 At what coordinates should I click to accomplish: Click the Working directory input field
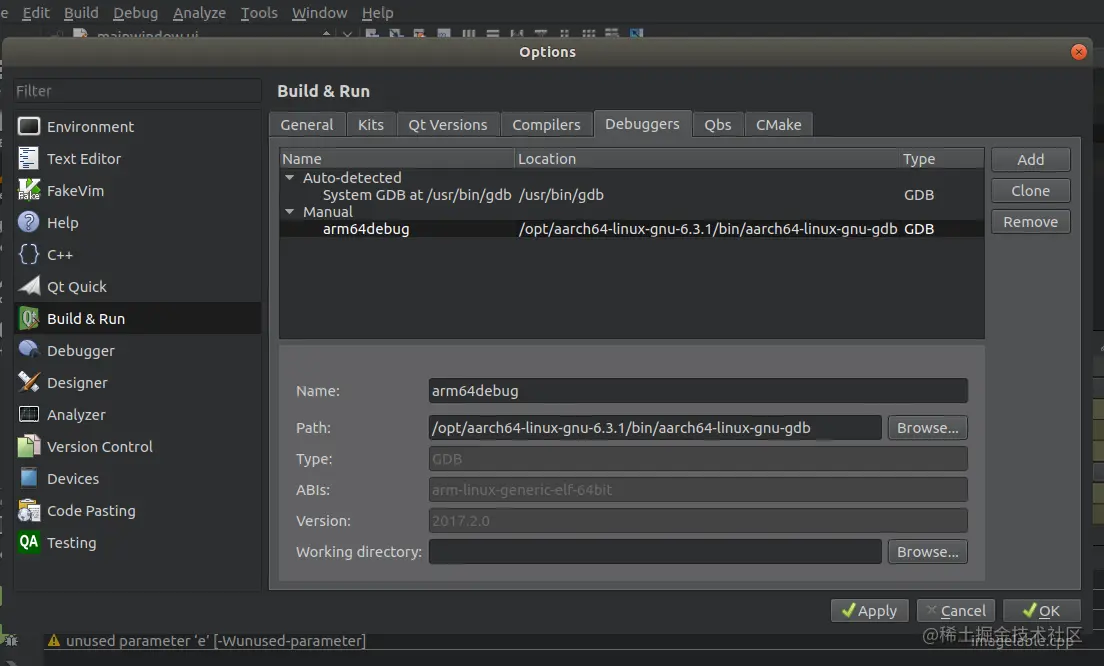pos(655,552)
